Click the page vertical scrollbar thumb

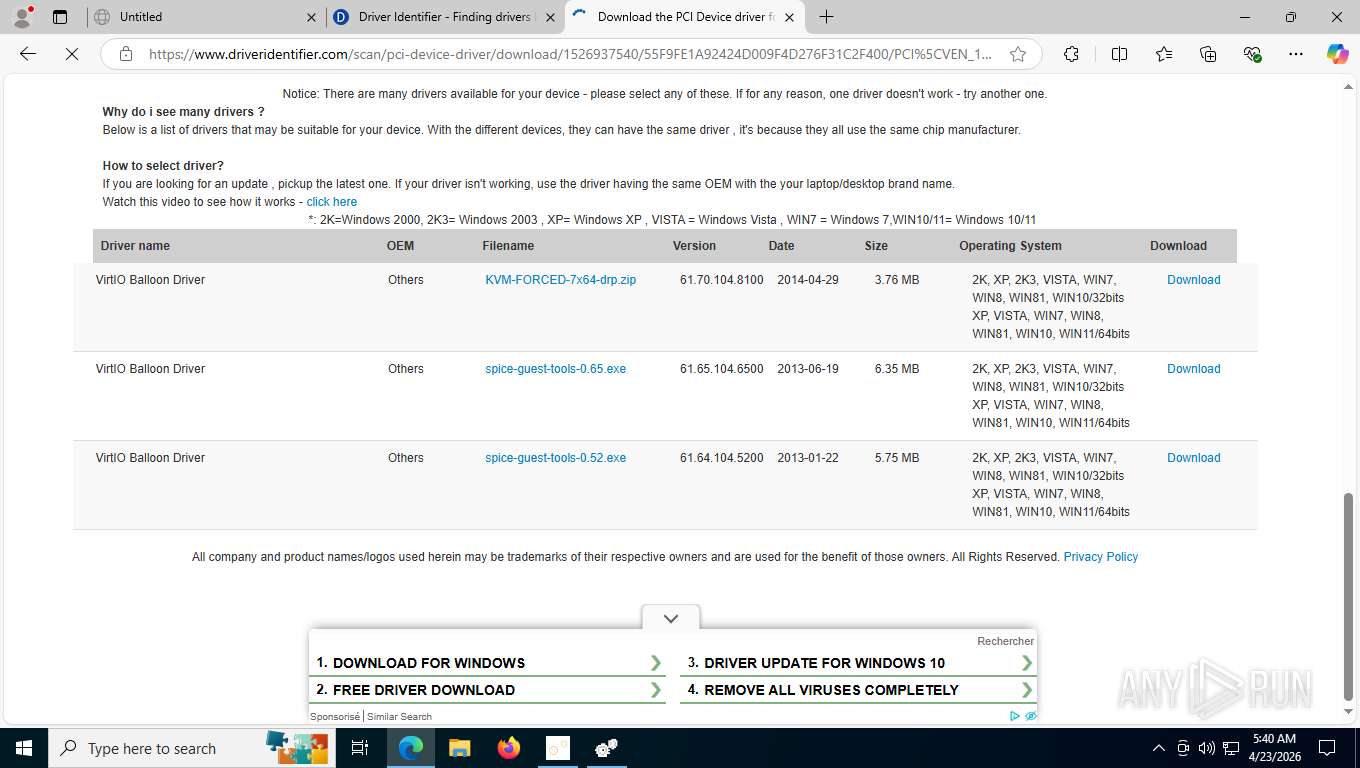pos(1348,596)
